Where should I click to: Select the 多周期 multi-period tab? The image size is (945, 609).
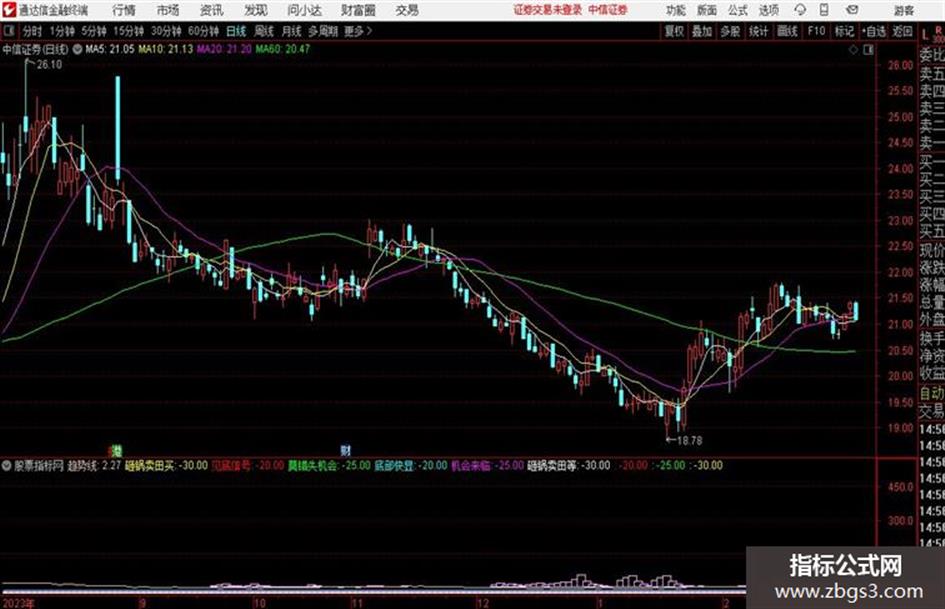click(x=323, y=31)
